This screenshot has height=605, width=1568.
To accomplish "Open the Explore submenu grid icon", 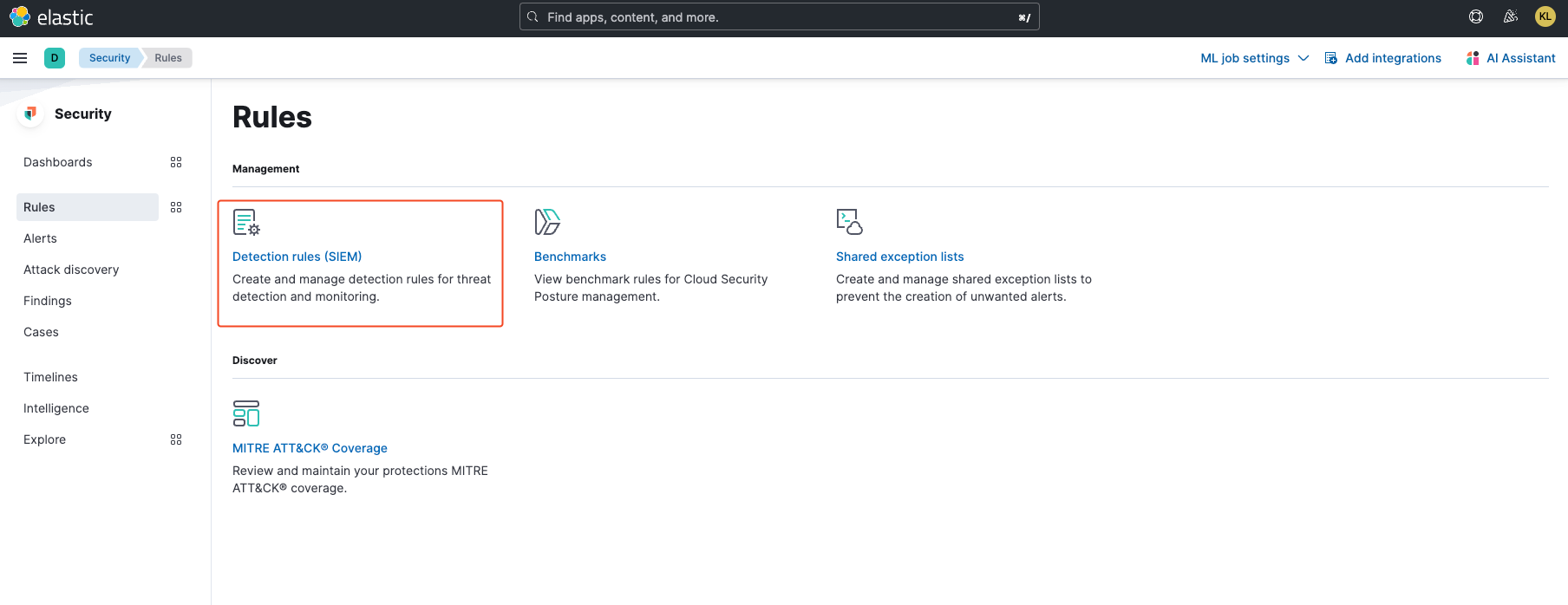I will [176, 439].
